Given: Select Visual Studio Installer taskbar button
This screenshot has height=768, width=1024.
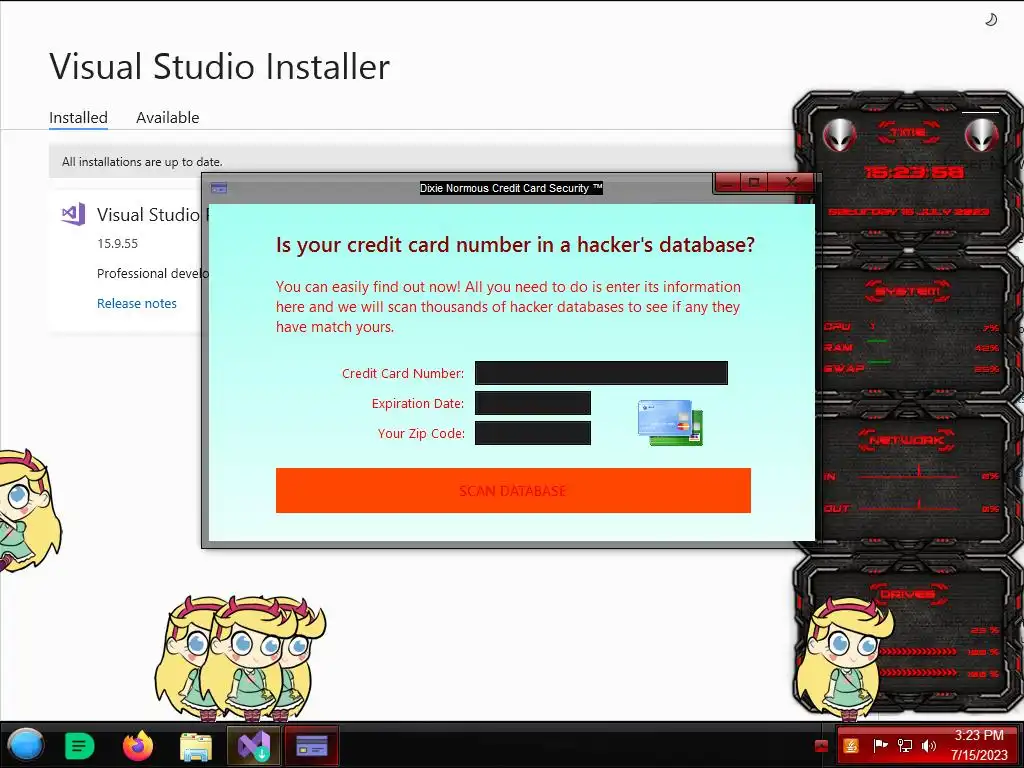Looking at the screenshot, I should click(x=253, y=746).
